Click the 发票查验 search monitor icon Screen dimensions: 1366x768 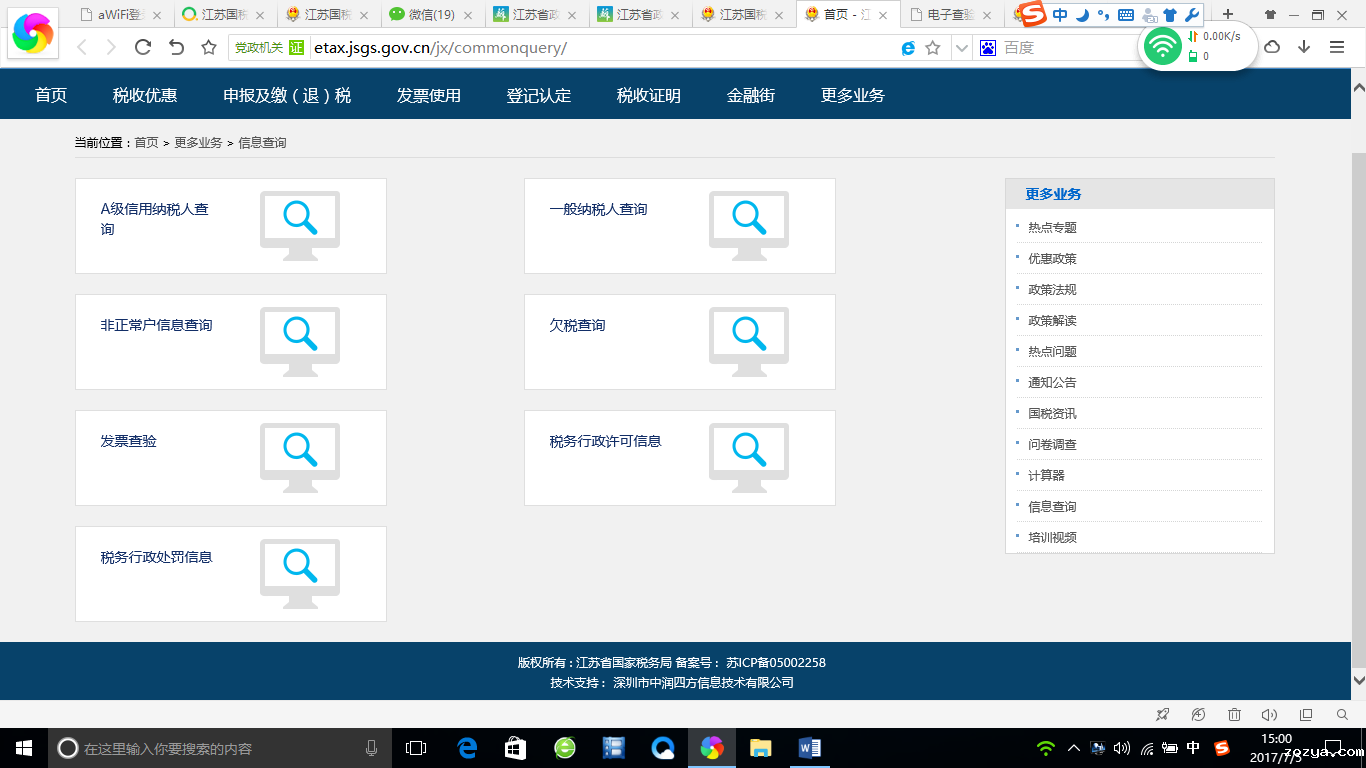click(300, 457)
